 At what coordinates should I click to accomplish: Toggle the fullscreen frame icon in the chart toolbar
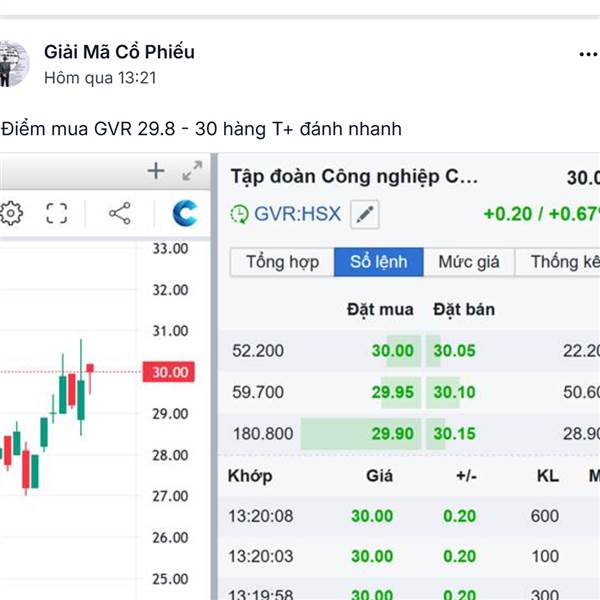[x=57, y=213]
